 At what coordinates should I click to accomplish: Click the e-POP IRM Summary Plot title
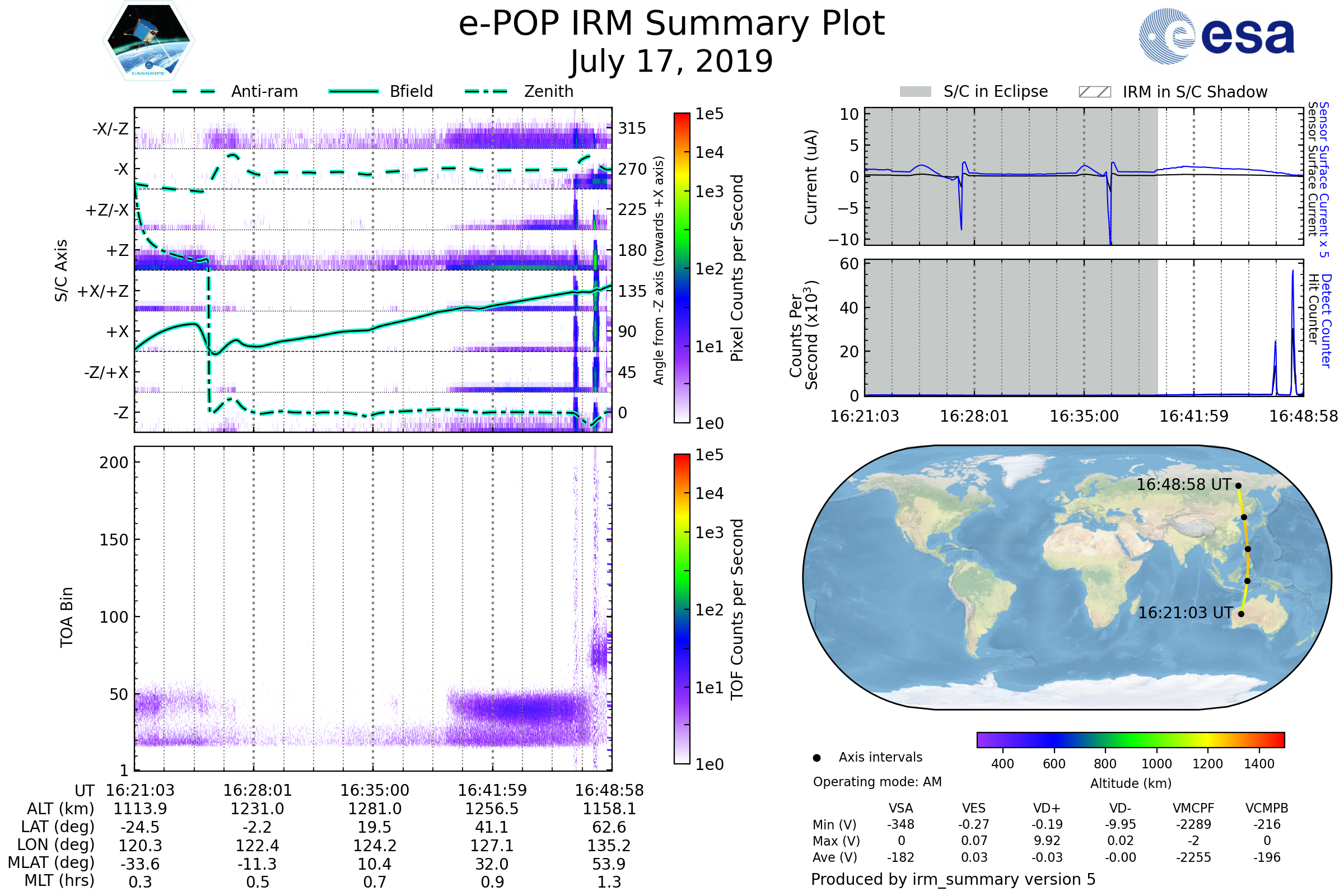click(x=671, y=24)
